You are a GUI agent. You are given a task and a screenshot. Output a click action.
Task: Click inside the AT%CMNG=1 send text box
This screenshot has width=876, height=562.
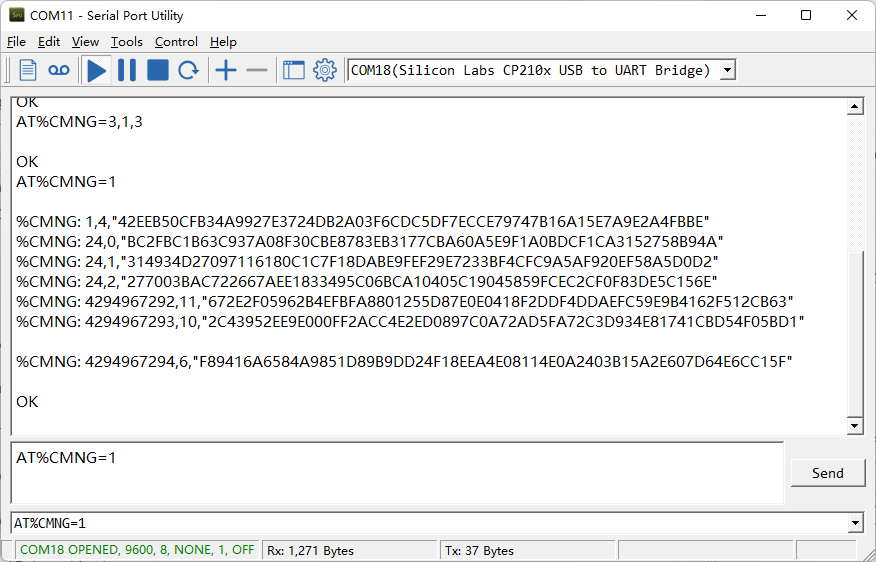397,473
